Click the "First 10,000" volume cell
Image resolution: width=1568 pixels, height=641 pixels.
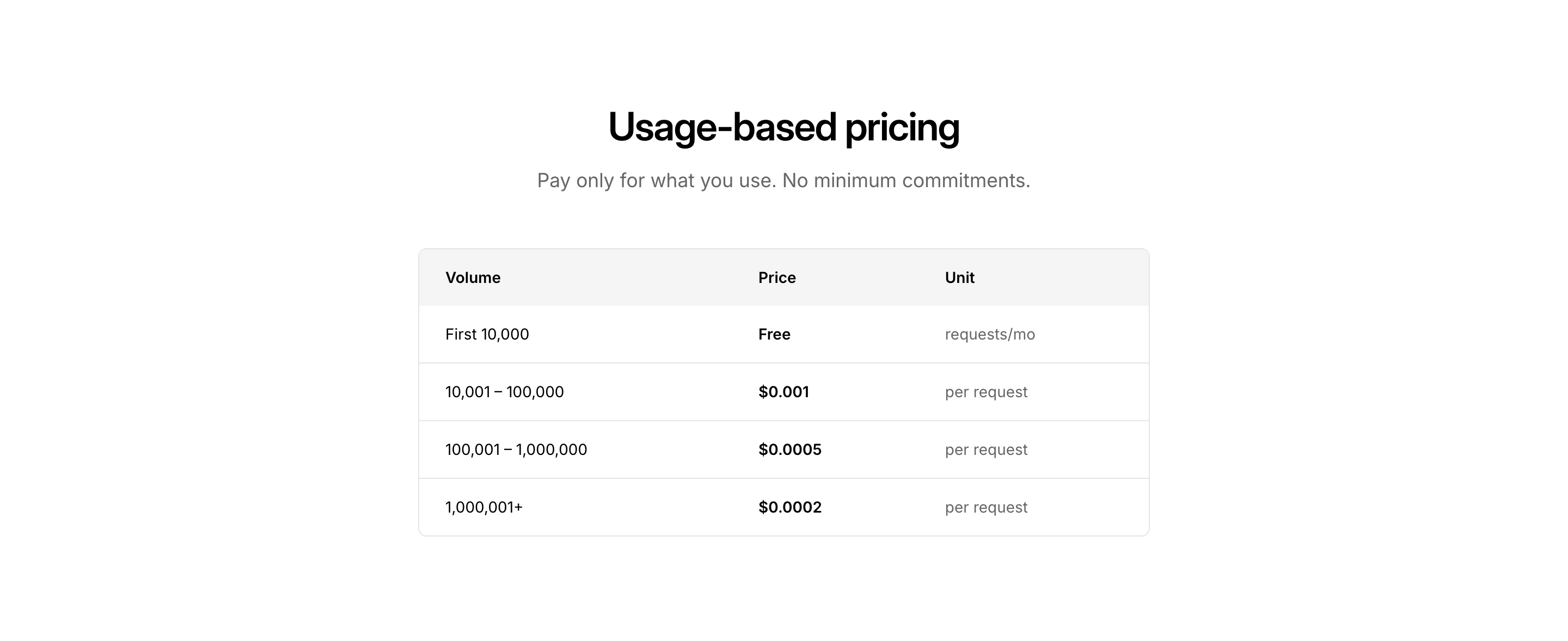tap(487, 335)
